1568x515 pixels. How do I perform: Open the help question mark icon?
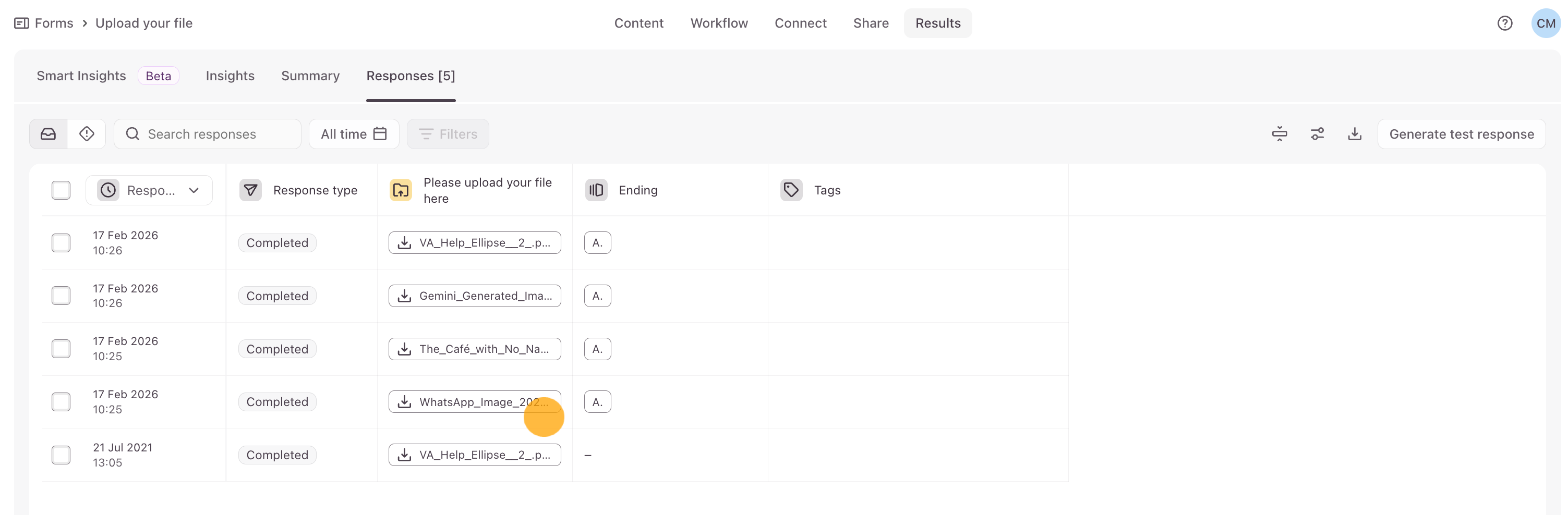pos(1504,23)
